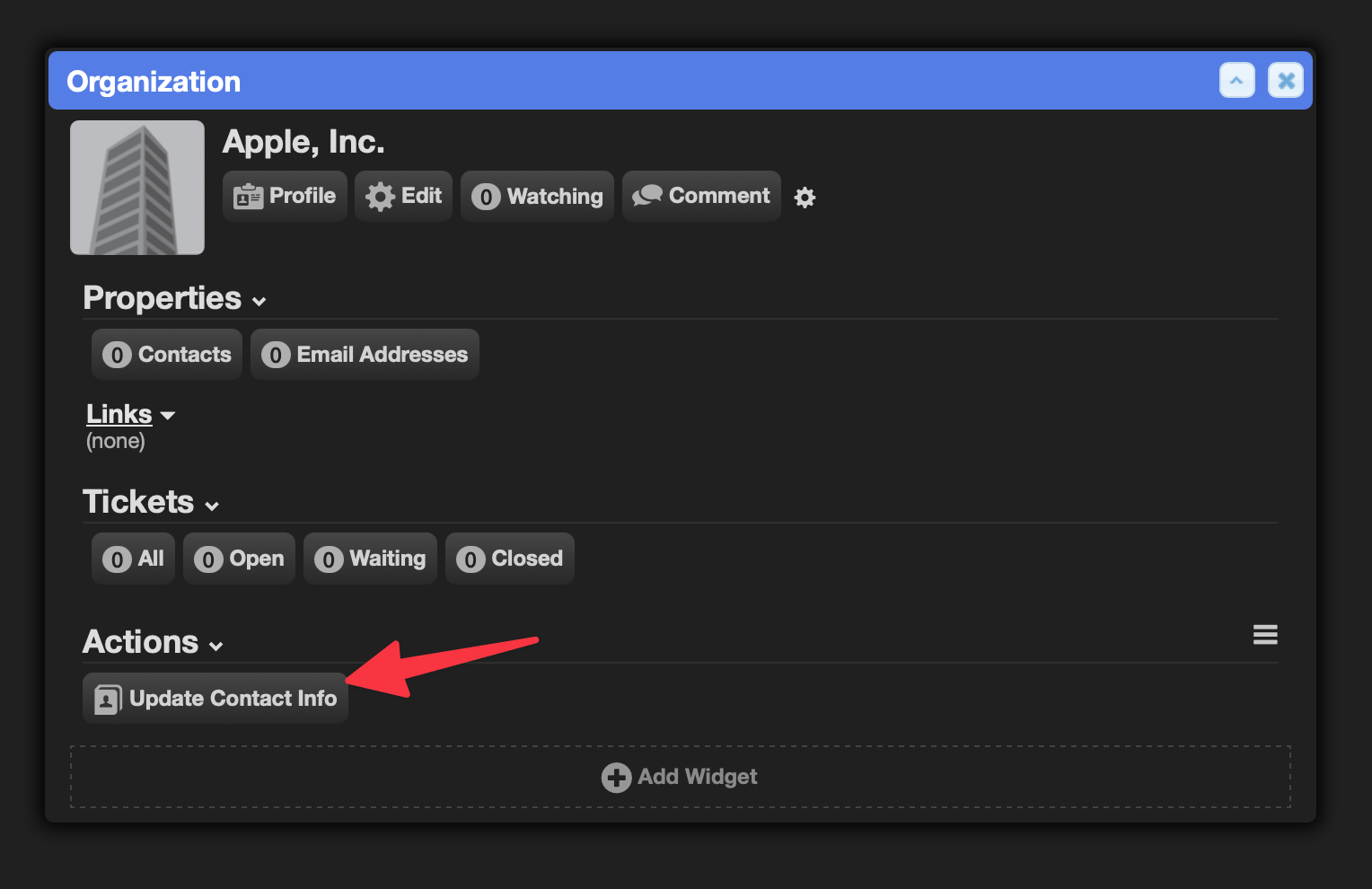Open the Profile button for Apple, Inc.
This screenshot has width=1372, height=889.
(285, 196)
